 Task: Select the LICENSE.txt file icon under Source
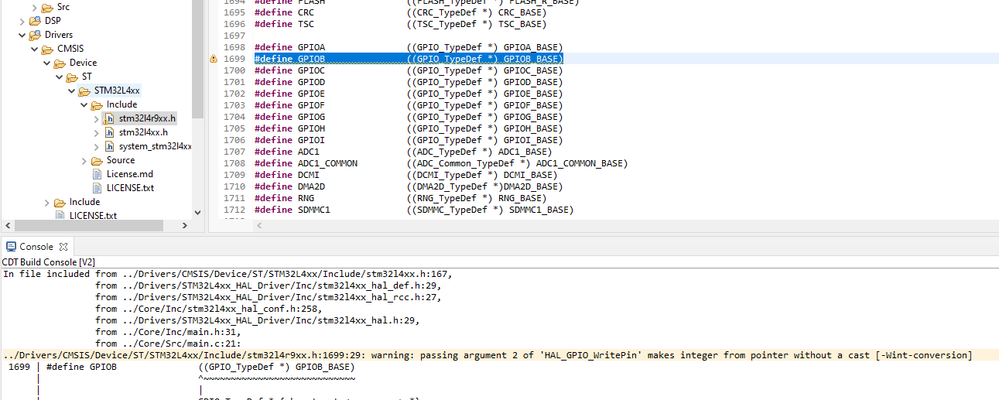(x=97, y=188)
